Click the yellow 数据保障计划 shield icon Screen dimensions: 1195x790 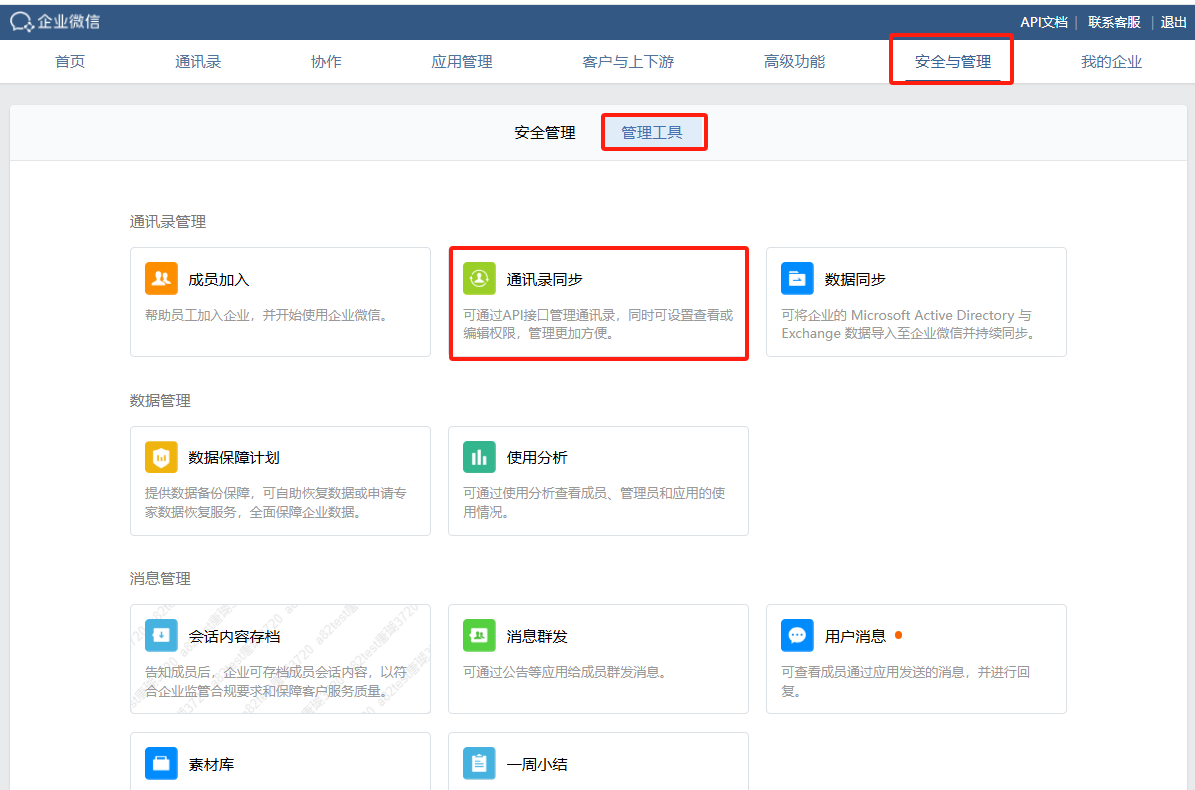click(x=161, y=457)
